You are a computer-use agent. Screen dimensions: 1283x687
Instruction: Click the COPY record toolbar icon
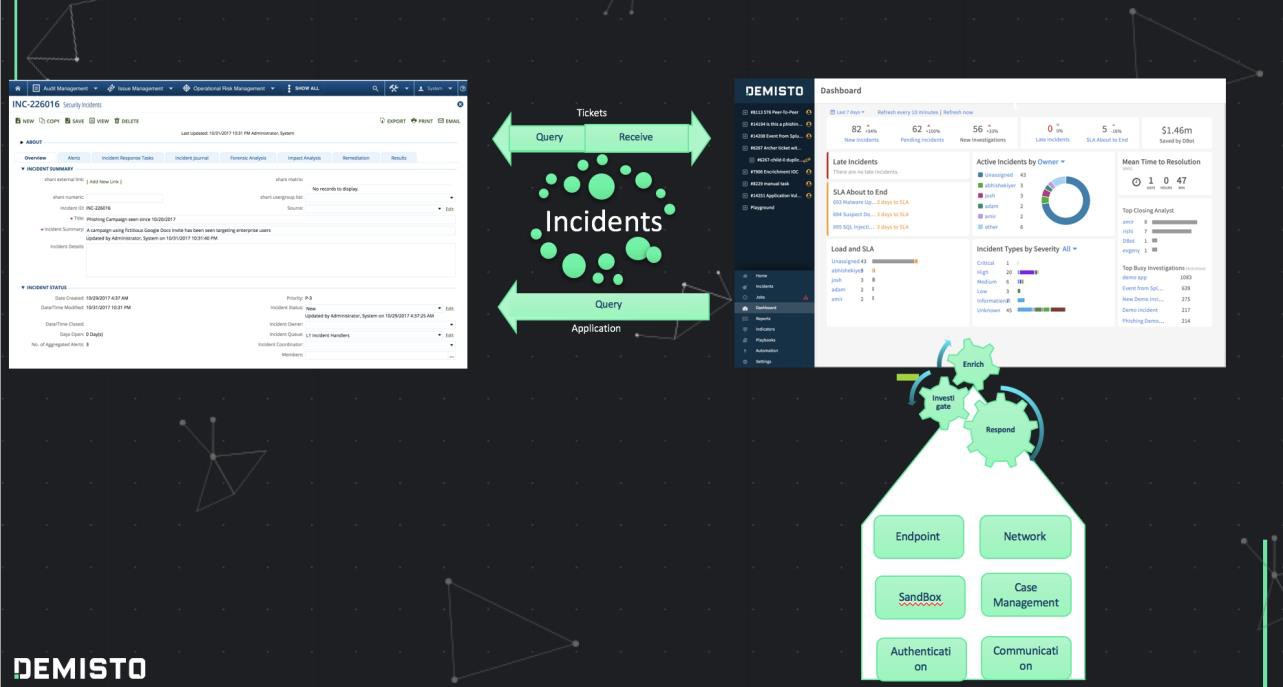(x=50, y=121)
